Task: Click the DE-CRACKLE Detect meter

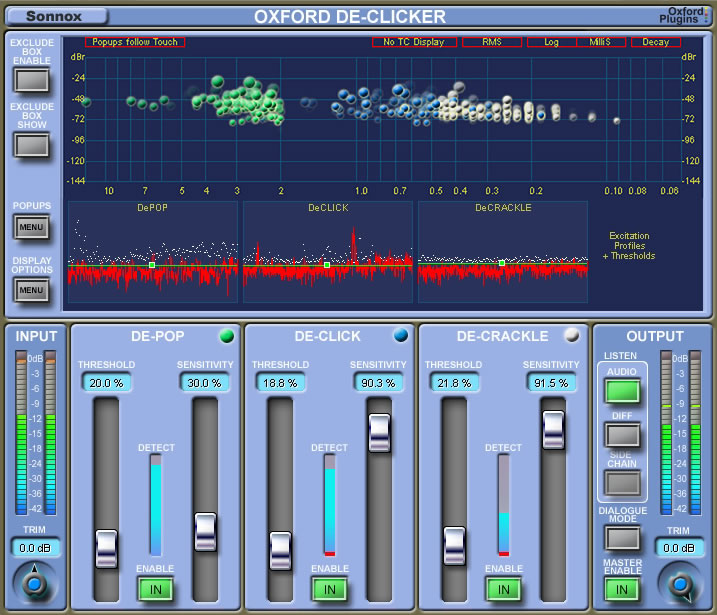Action: (503, 505)
